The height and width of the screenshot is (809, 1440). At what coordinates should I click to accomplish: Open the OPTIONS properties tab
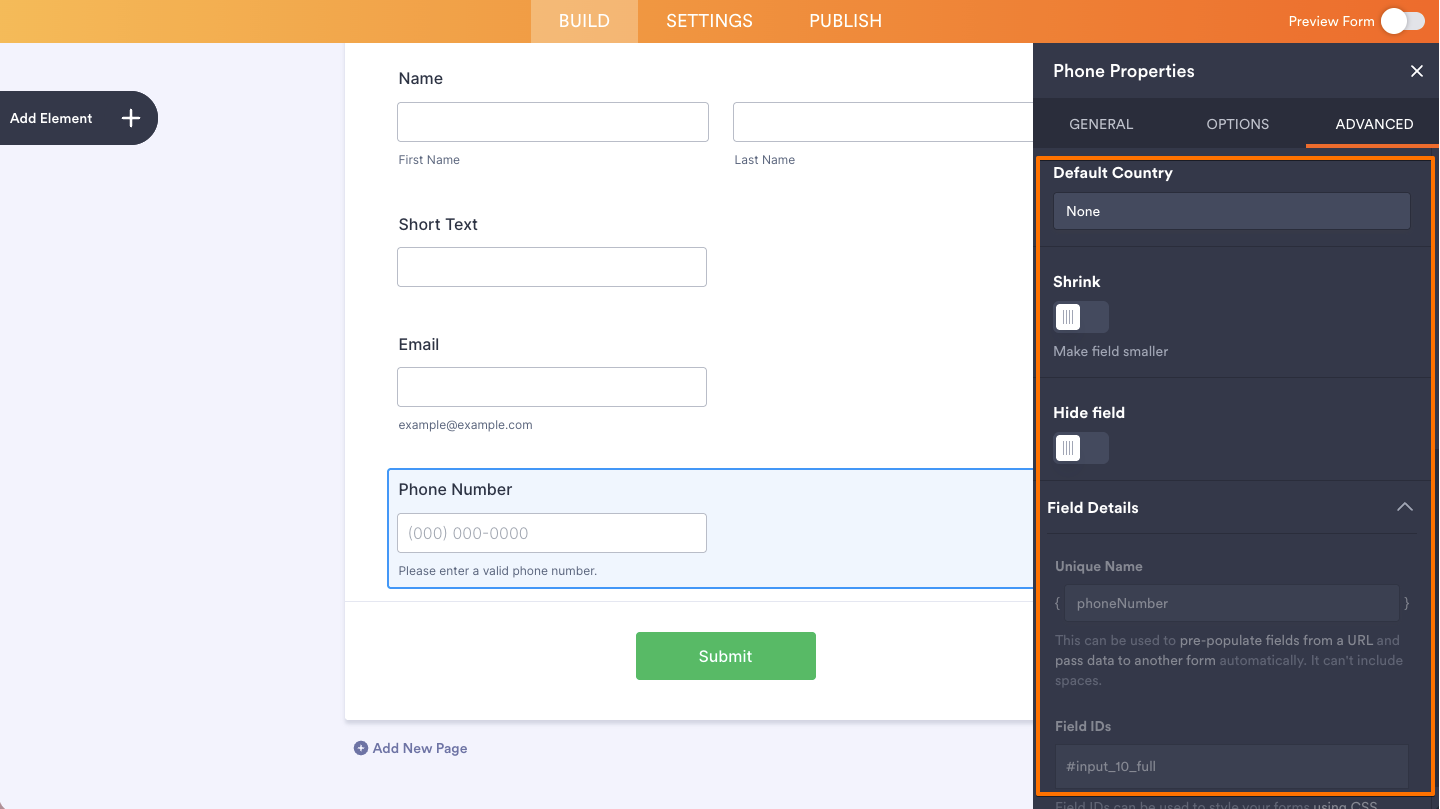point(1237,124)
